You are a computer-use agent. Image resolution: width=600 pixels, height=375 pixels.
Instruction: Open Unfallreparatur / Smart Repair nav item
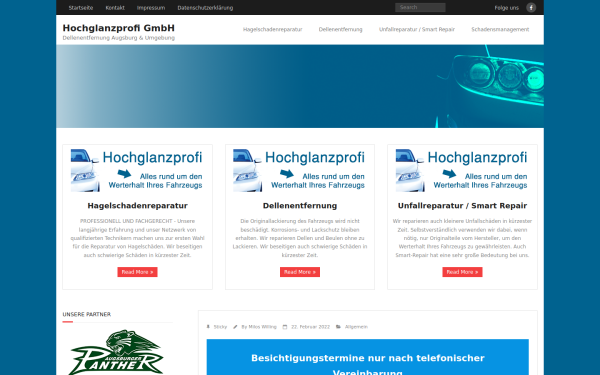pos(417,29)
